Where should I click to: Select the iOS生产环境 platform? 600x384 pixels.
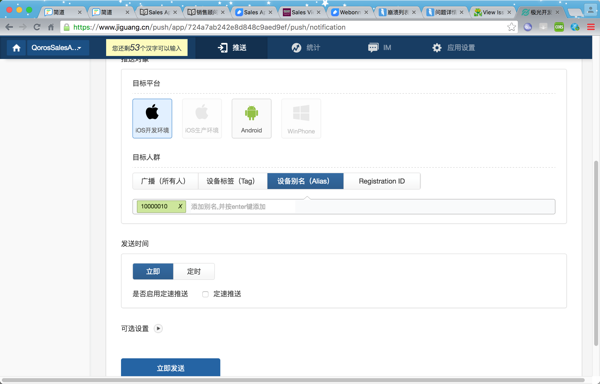(202, 118)
